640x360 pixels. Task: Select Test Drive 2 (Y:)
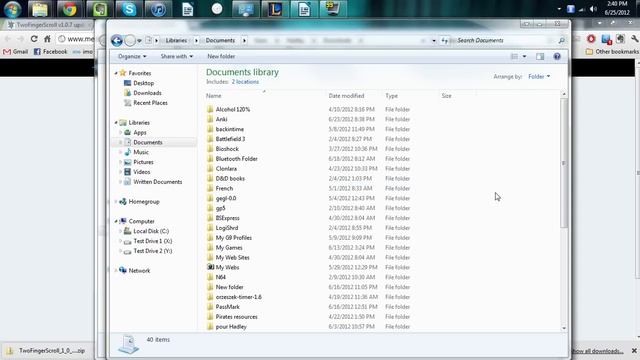pyautogui.click(x=153, y=251)
